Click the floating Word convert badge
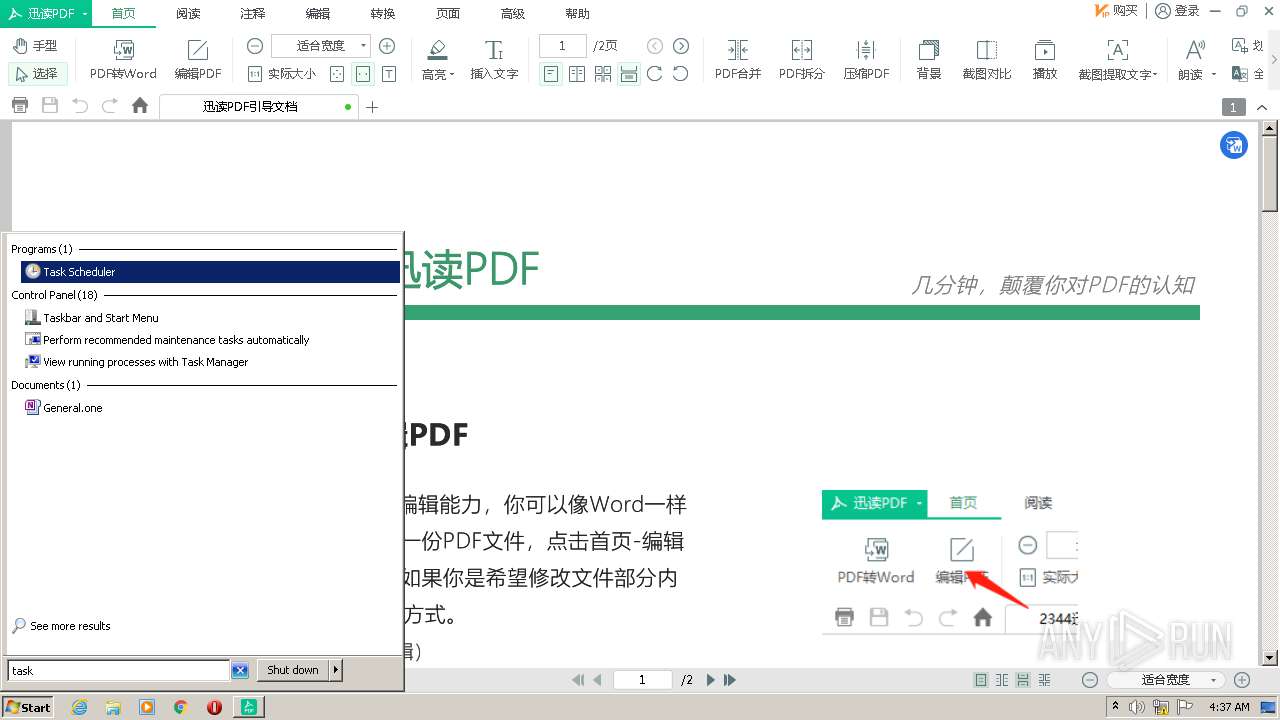Screen dimensions: 1280x720 click(1234, 145)
